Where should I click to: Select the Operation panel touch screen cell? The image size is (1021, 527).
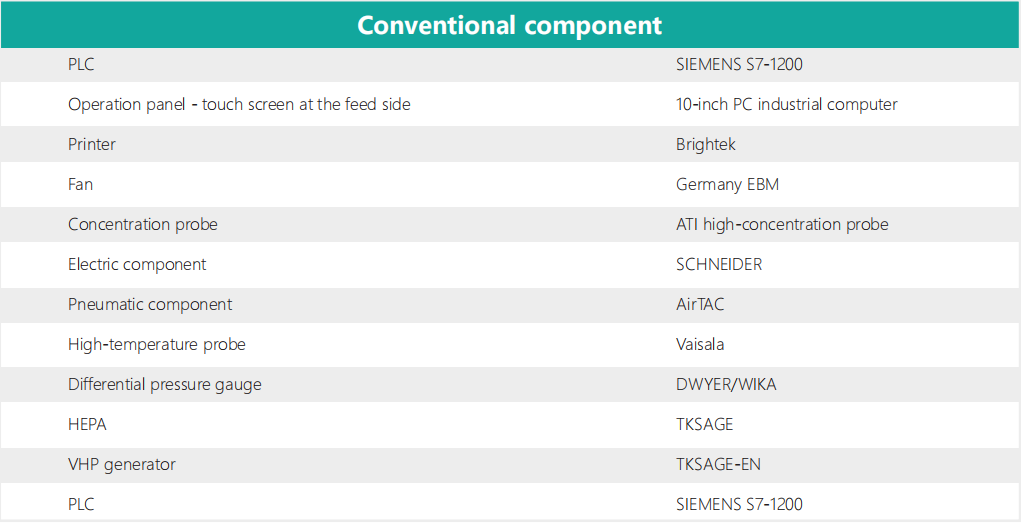[239, 104]
